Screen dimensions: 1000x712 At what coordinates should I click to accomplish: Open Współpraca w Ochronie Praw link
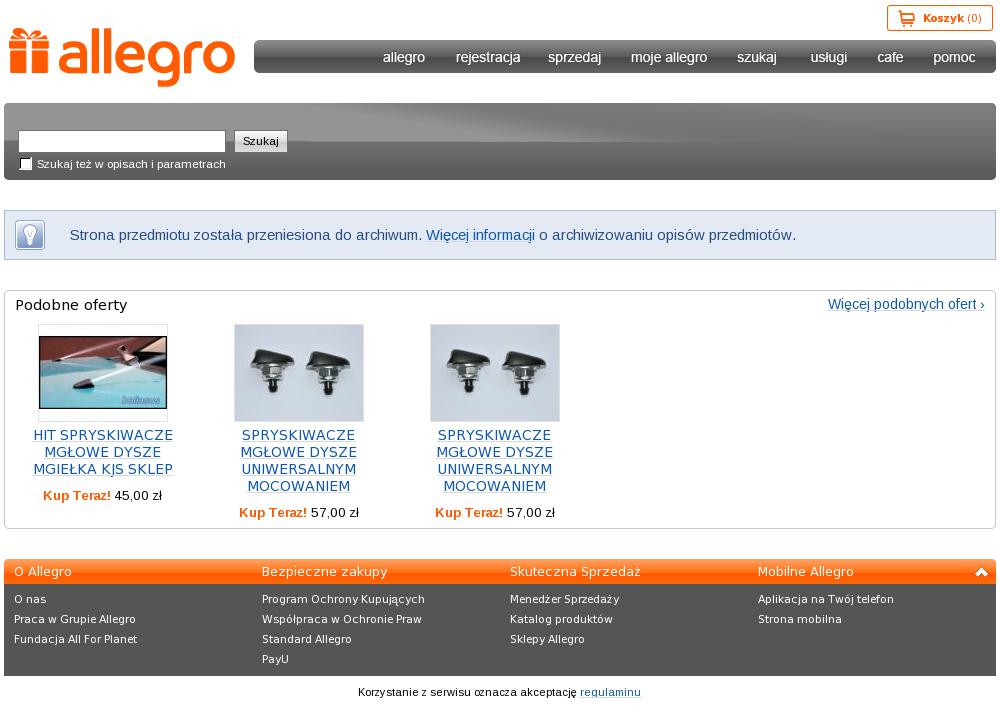tap(342, 619)
